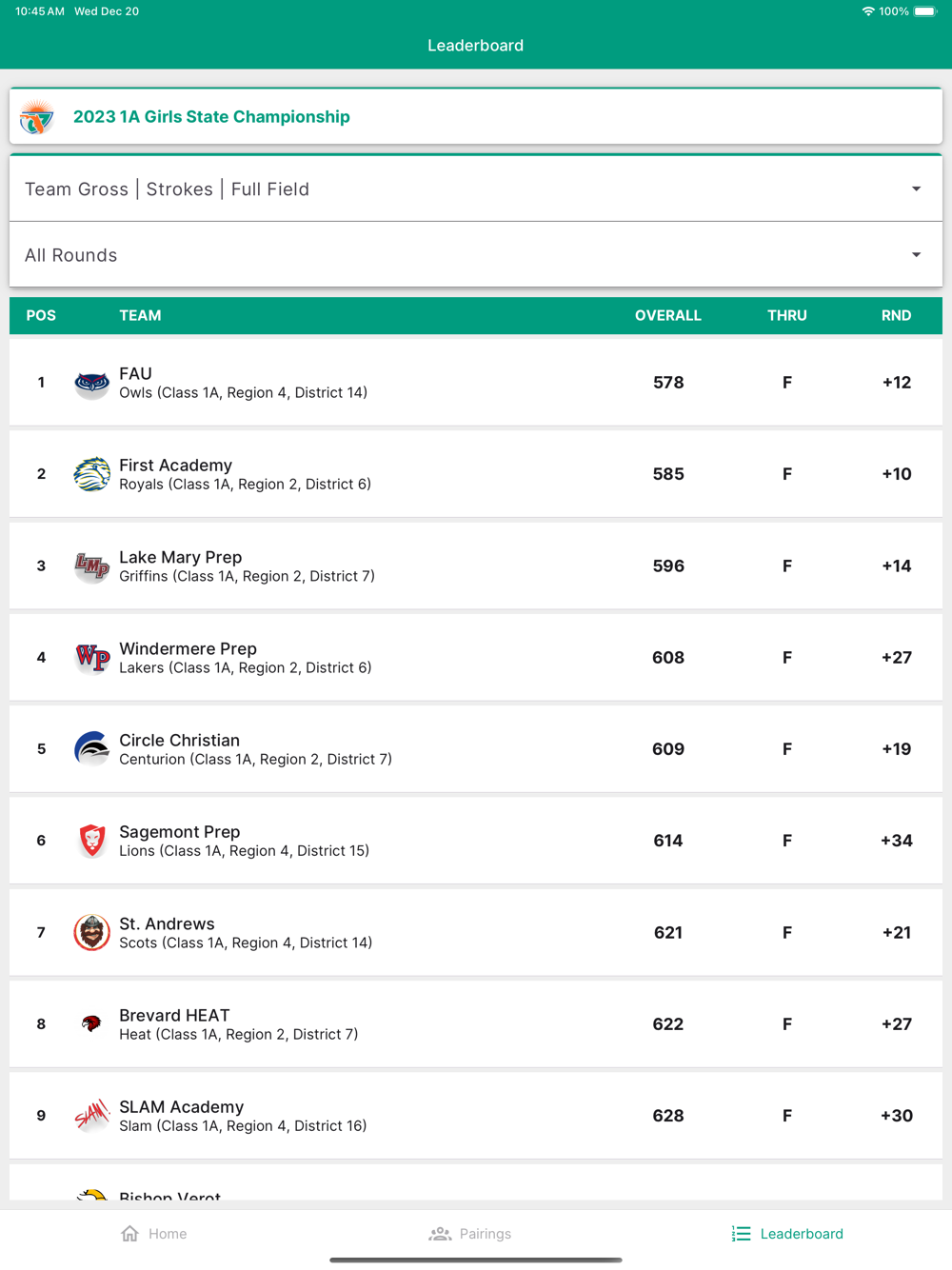This screenshot has height=1270, width=952.
Task: Tap the Brevard HEAT bird logo
Action: [x=91, y=1024]
